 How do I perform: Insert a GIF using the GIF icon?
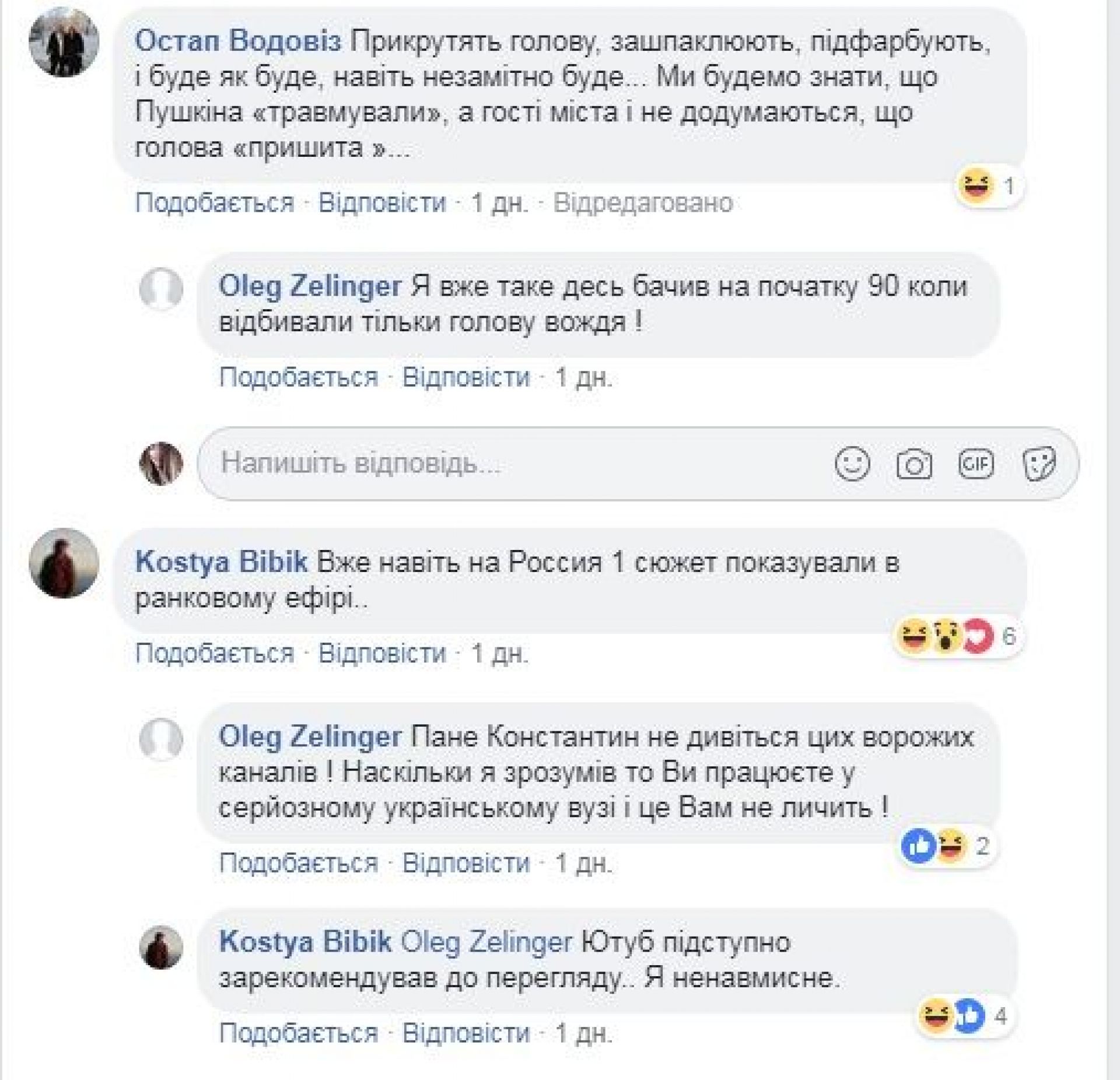coord(976,464)
